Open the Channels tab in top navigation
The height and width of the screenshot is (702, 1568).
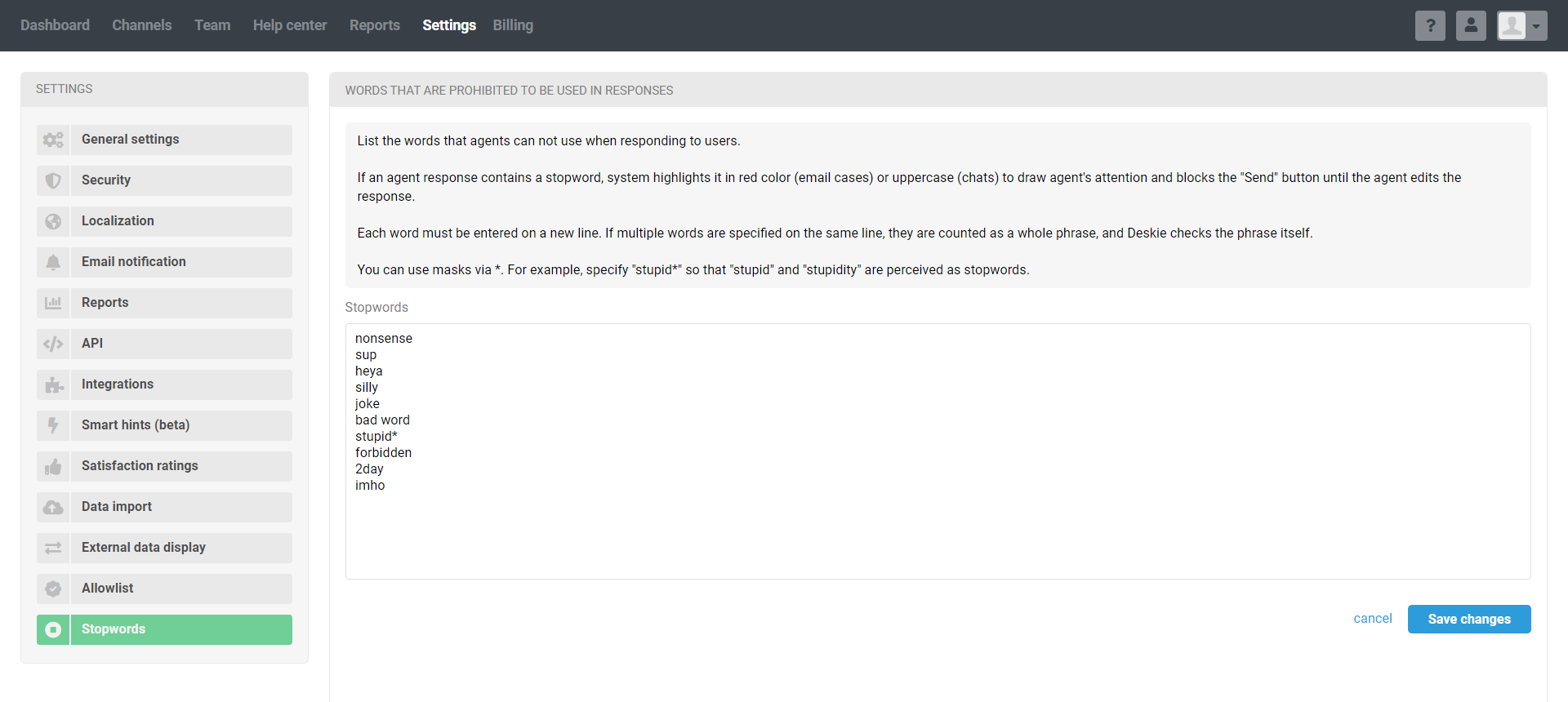pos(142,25)
